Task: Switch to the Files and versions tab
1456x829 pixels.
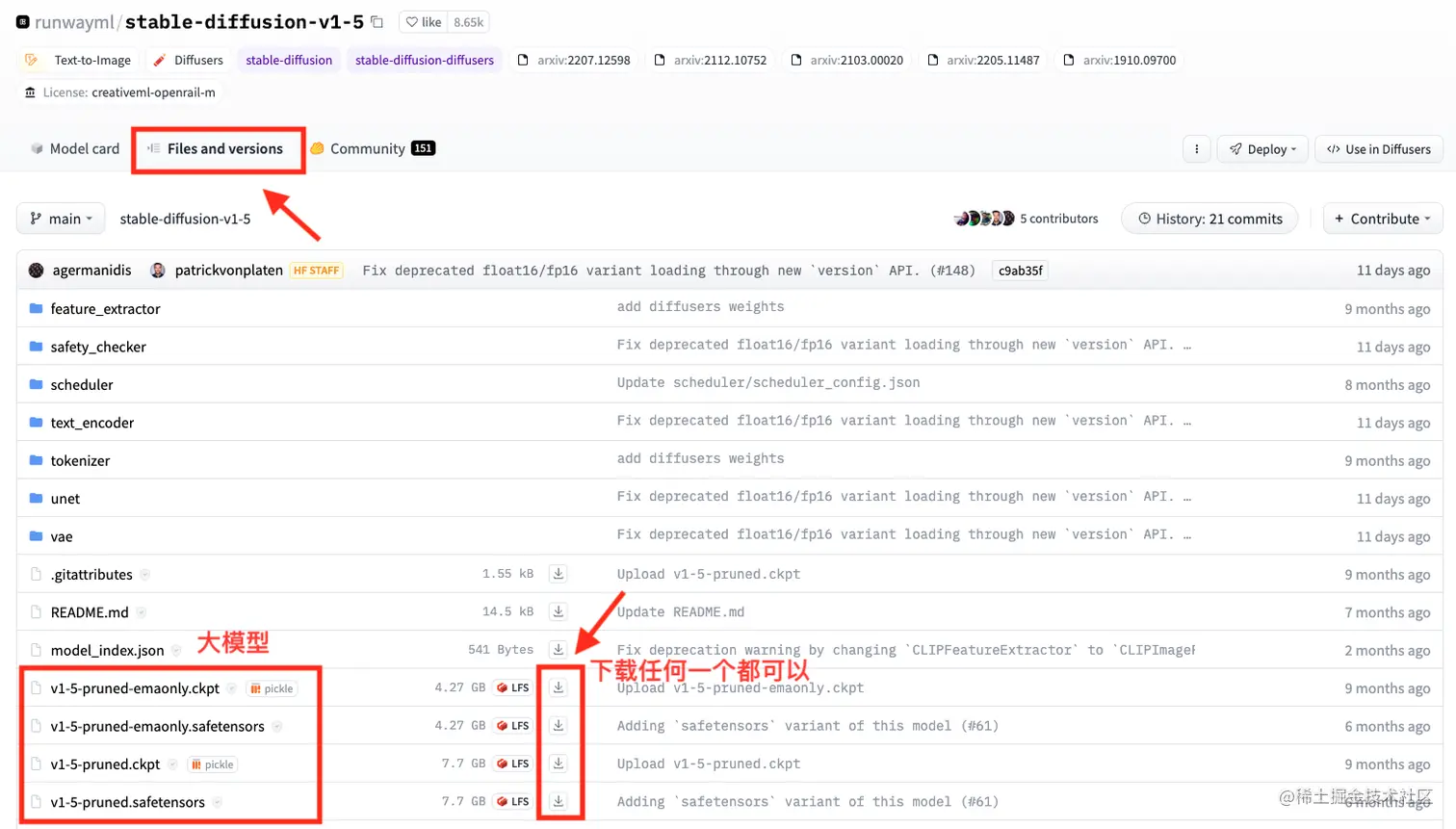Action: tap(215, 148)
